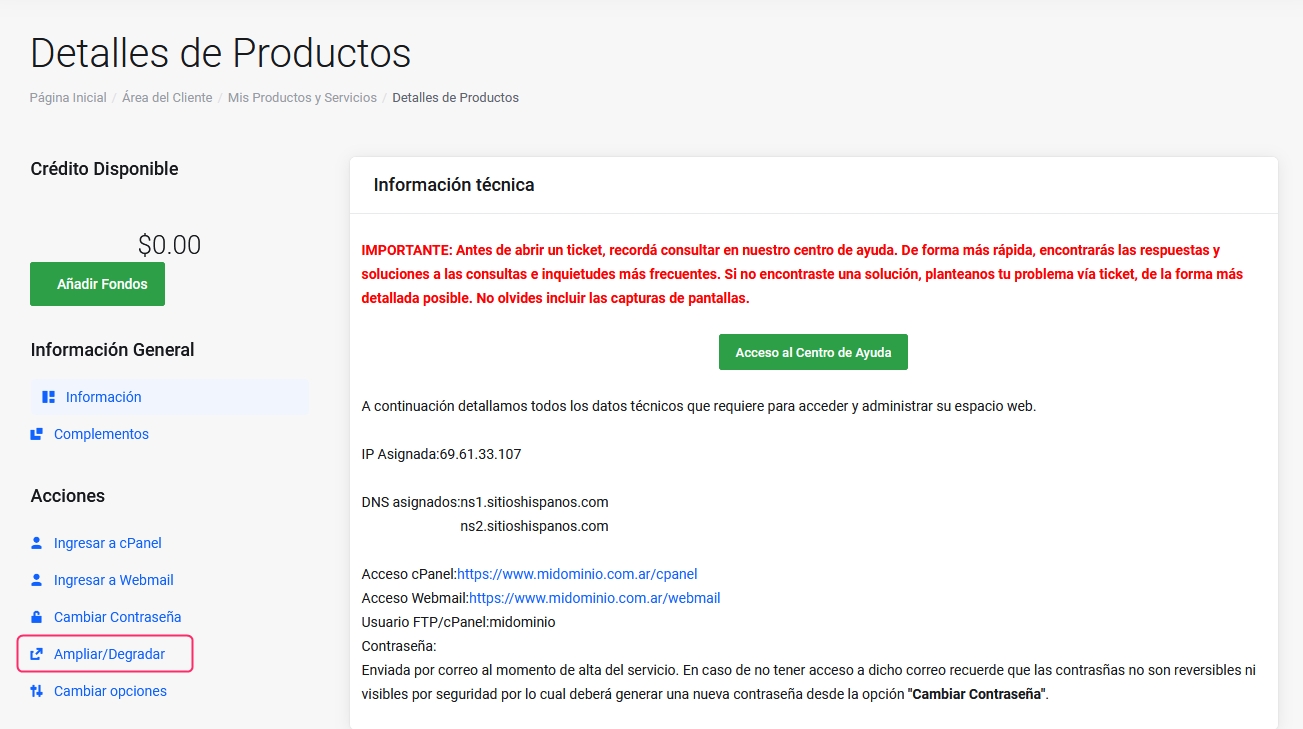Click the user icon next to Ingresar a cPanel

37,543
